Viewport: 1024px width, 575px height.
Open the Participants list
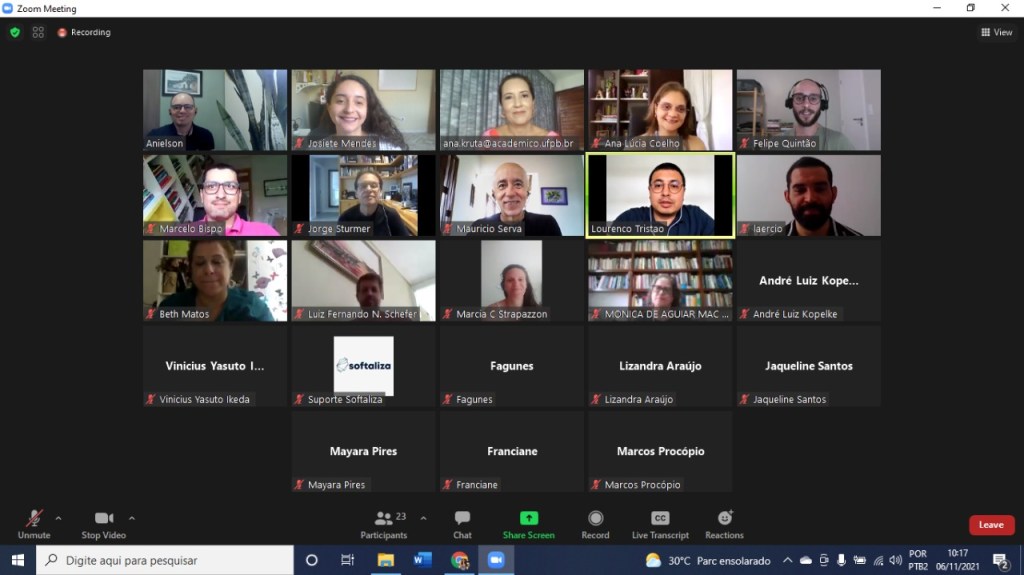click(384, 523)
